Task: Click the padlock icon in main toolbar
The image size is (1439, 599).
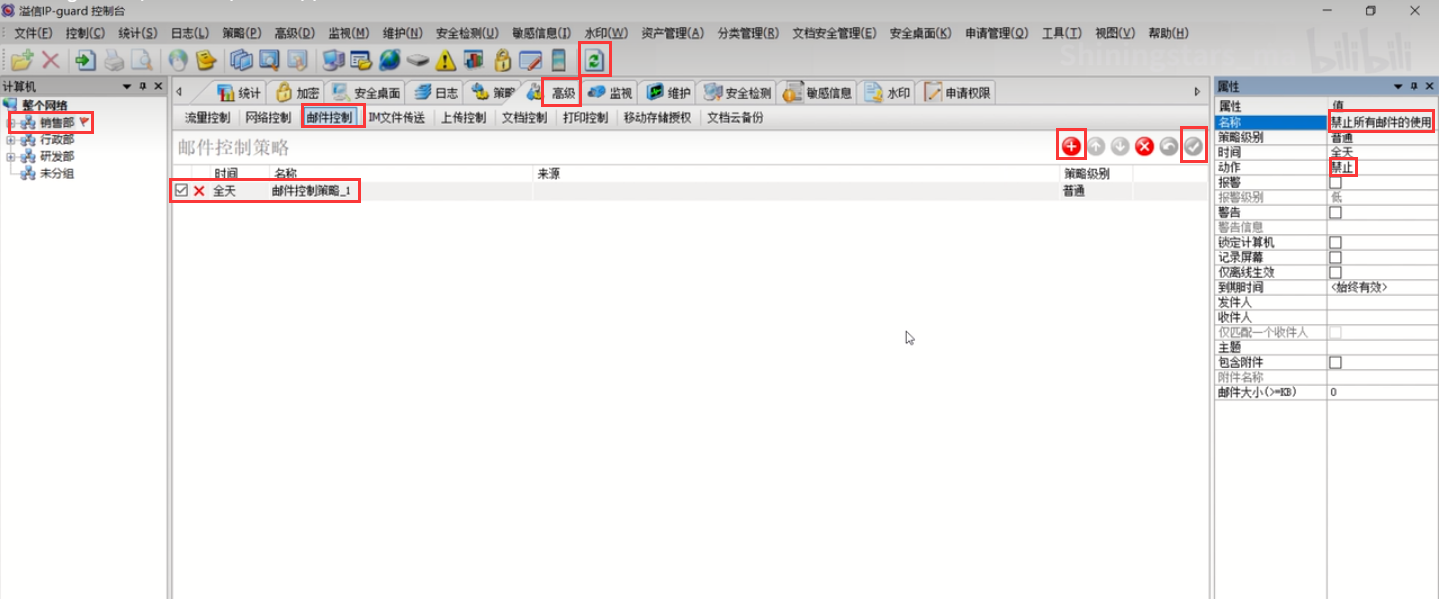Action: (503, 60)
